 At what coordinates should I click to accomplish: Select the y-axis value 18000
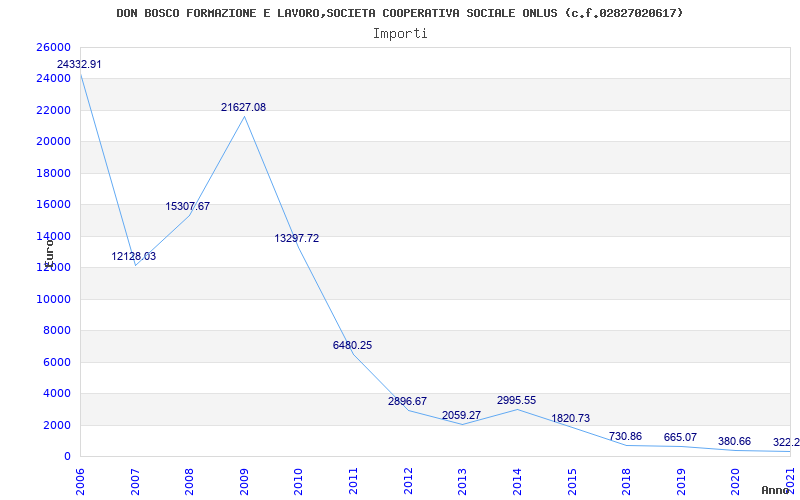53,173
